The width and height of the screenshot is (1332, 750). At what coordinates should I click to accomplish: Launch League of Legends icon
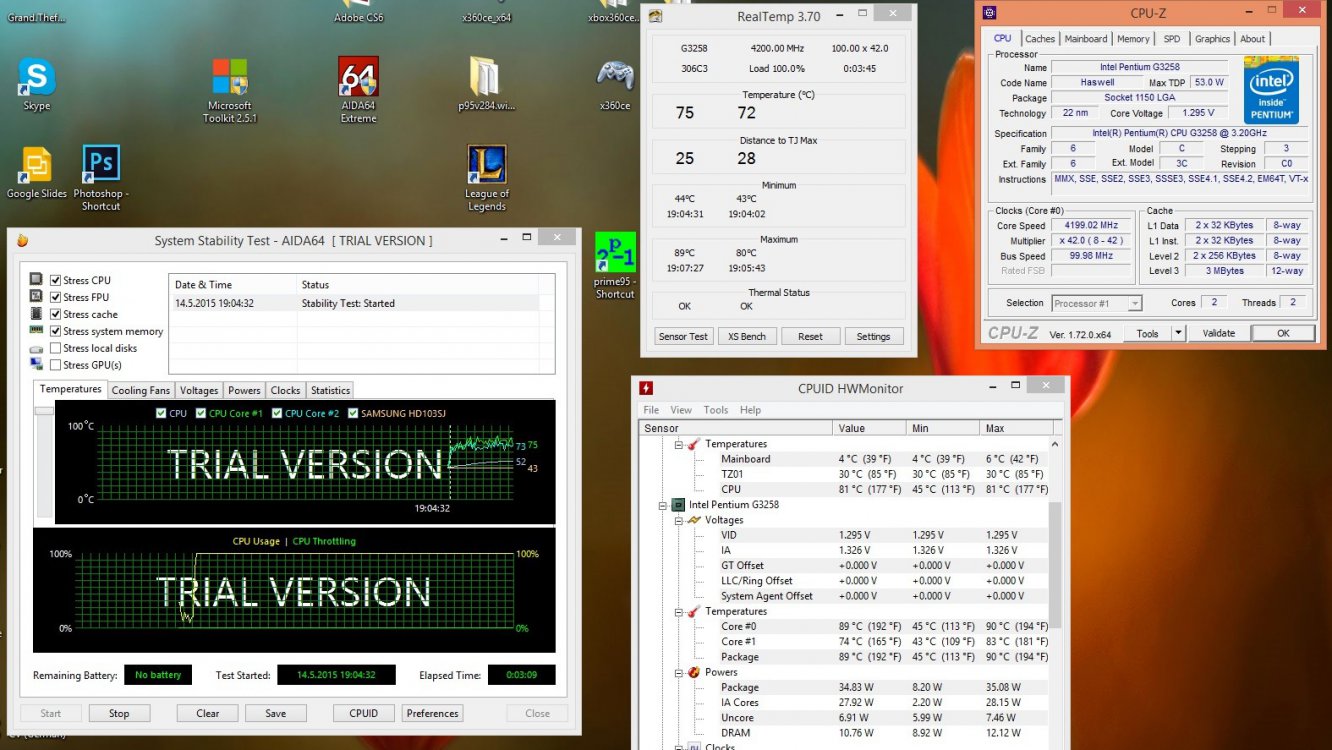click(x=486, y=165)
